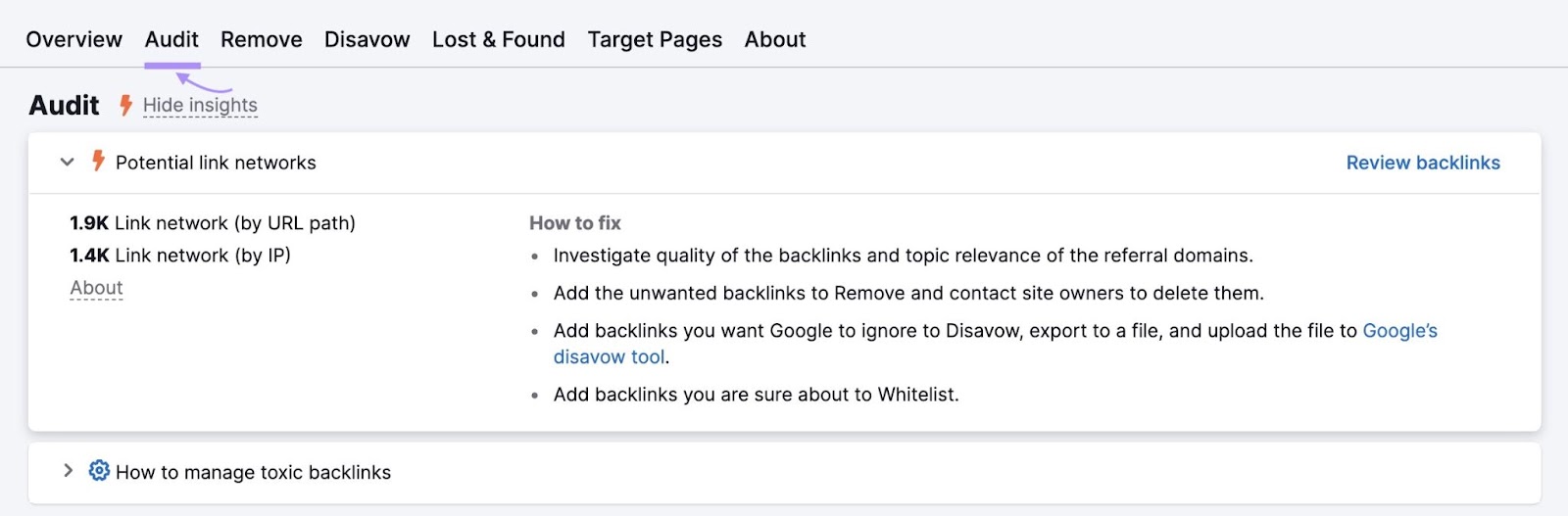Click gear icon next to manage toxic backlinks
Screen dimensions: 1568x516
[99, 471]
